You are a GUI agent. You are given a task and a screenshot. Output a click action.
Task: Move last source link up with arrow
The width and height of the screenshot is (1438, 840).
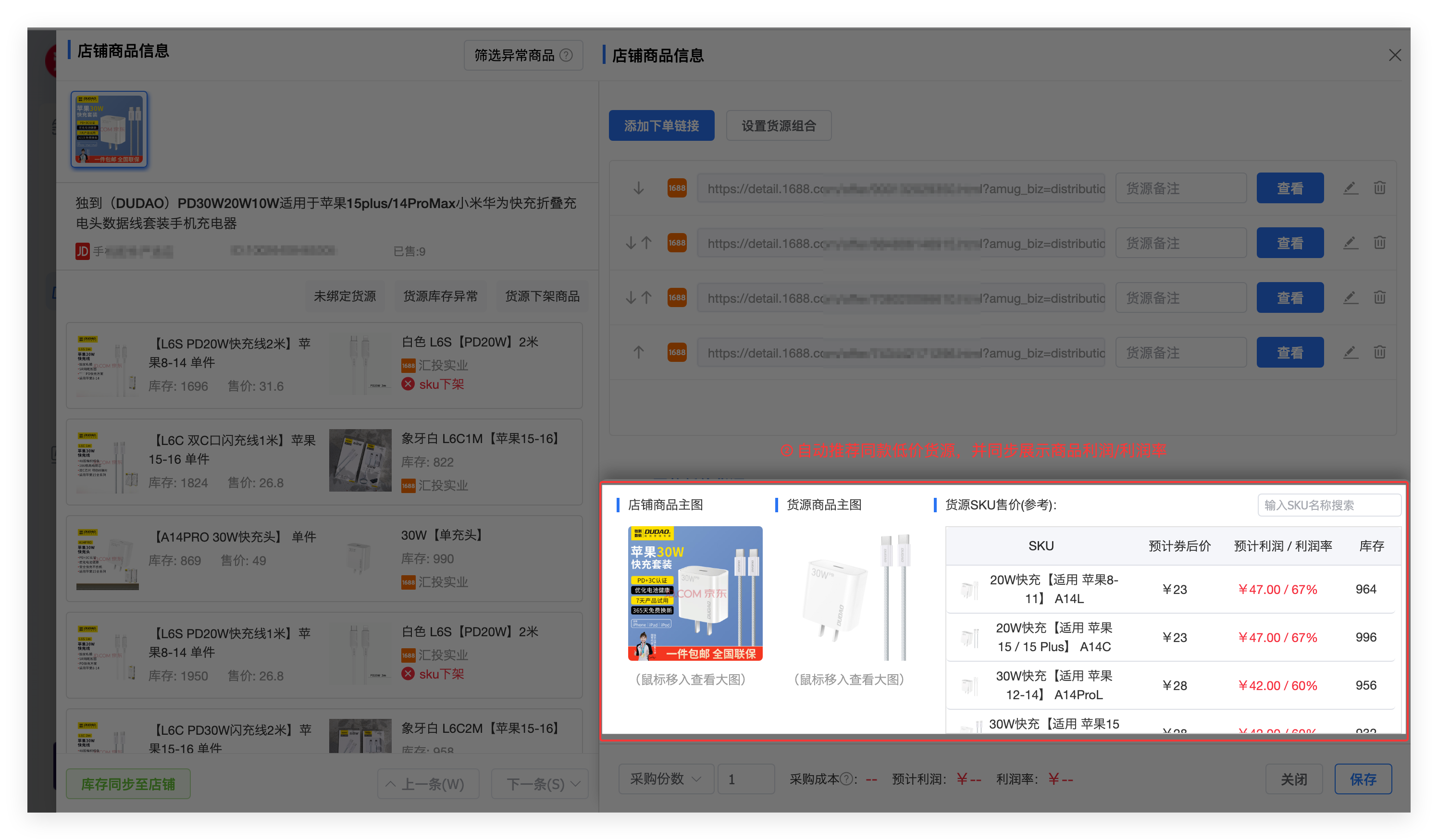(x=639, y=352)
